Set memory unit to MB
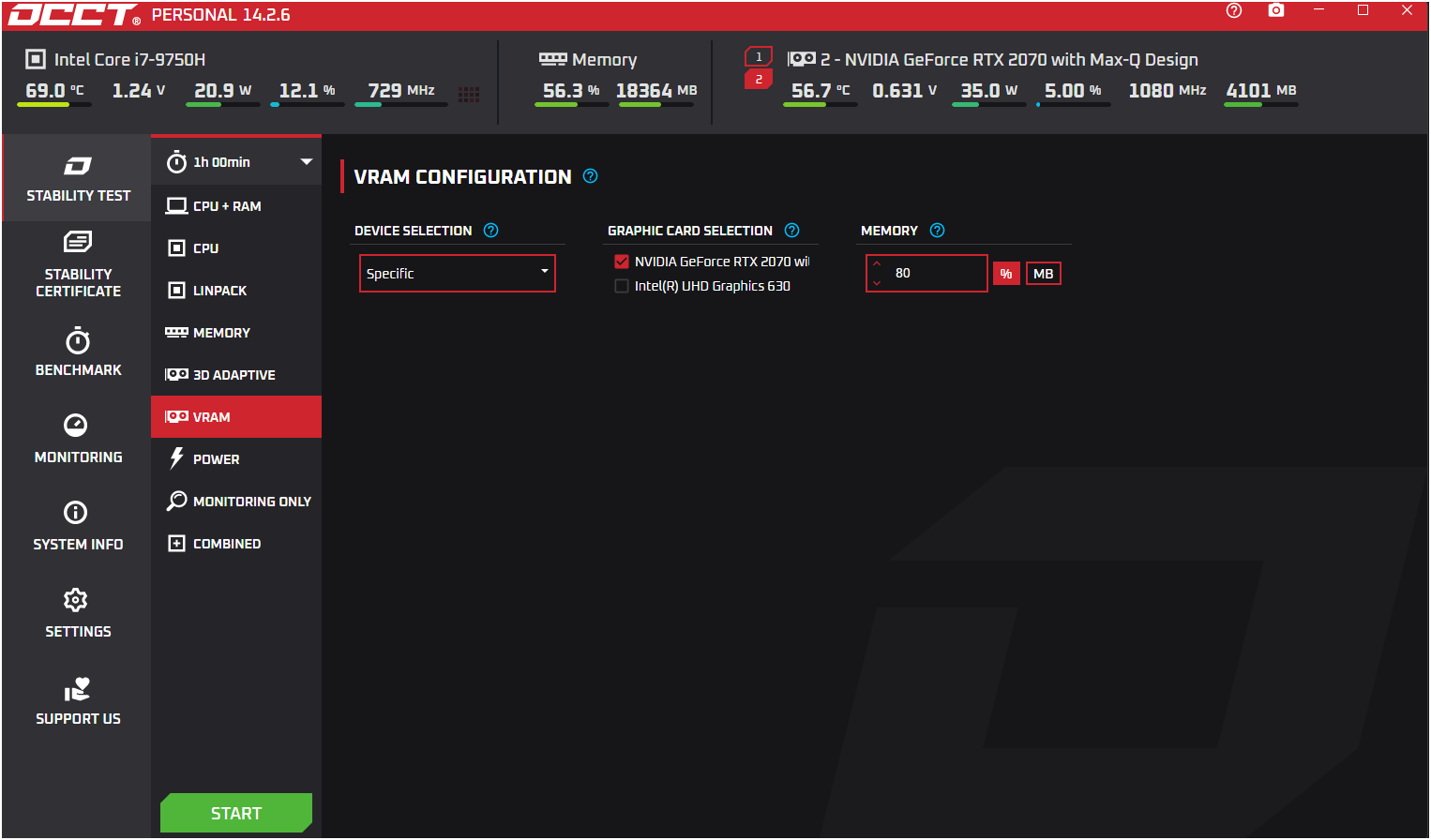Viewport: 1431px width, 840px height. [1044, 274]
